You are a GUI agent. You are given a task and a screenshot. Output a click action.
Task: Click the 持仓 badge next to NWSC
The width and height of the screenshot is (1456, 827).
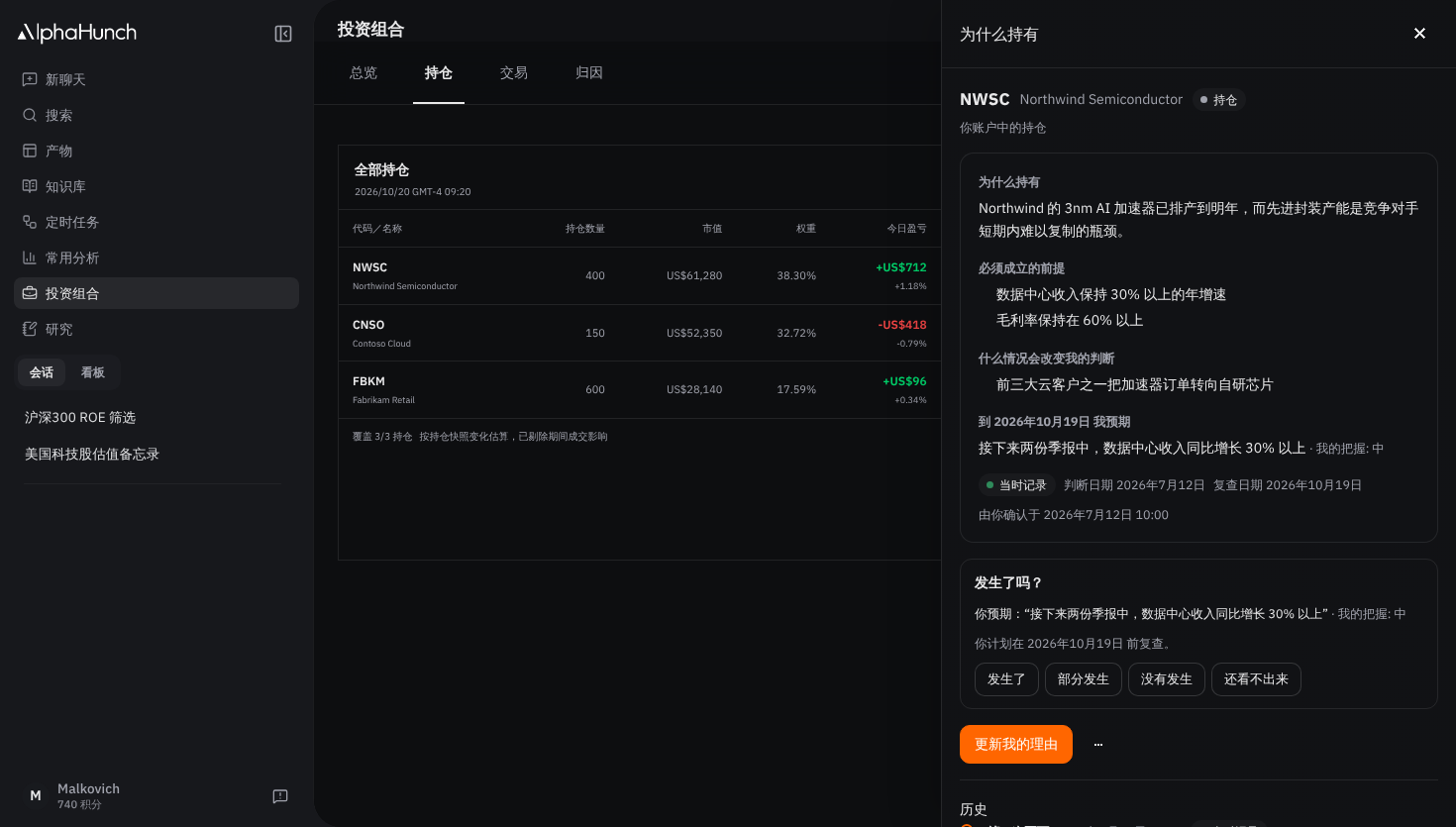pos(1218,100)
